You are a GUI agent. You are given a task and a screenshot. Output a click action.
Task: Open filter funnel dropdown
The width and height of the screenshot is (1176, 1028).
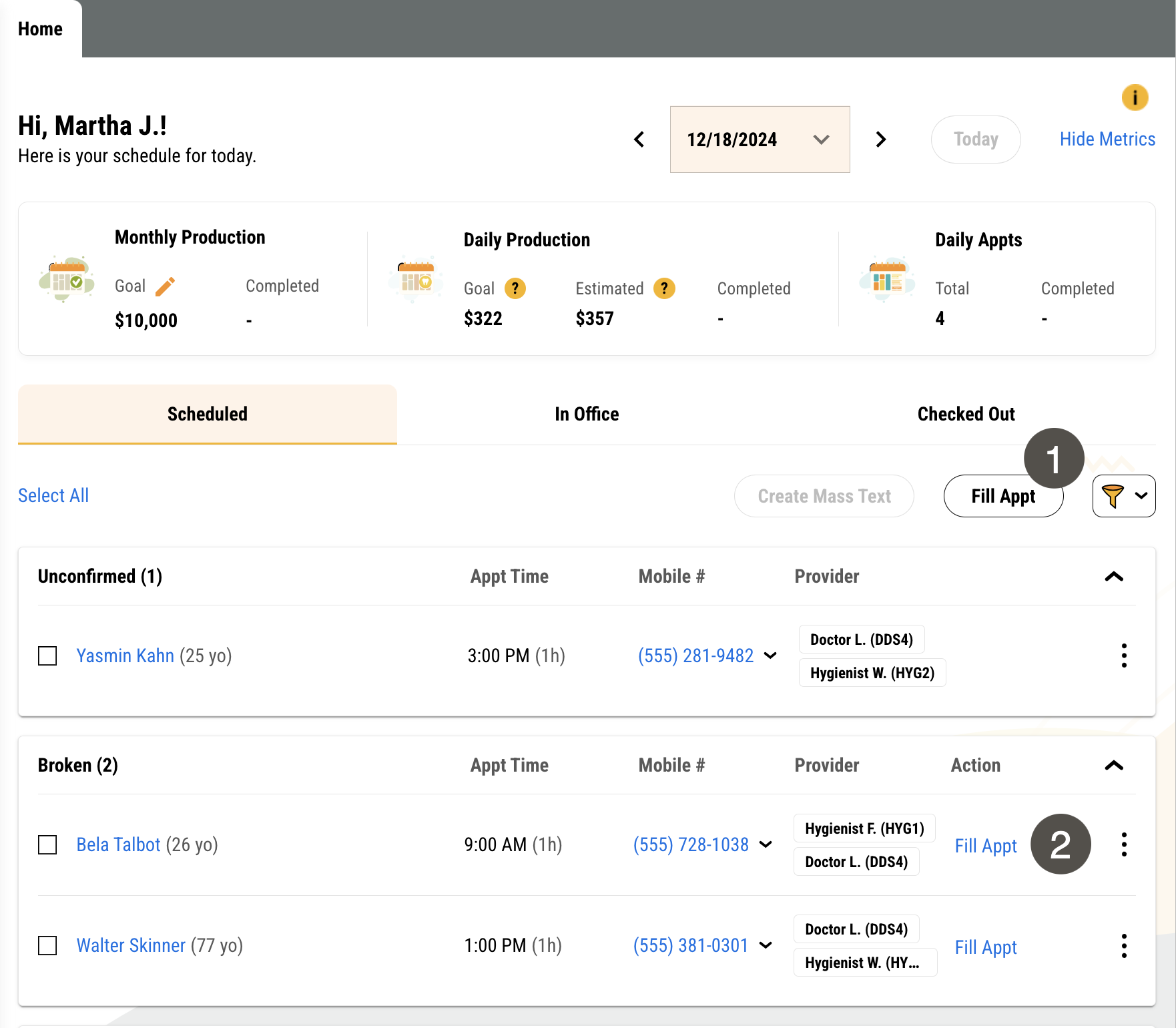point(1124,496)
